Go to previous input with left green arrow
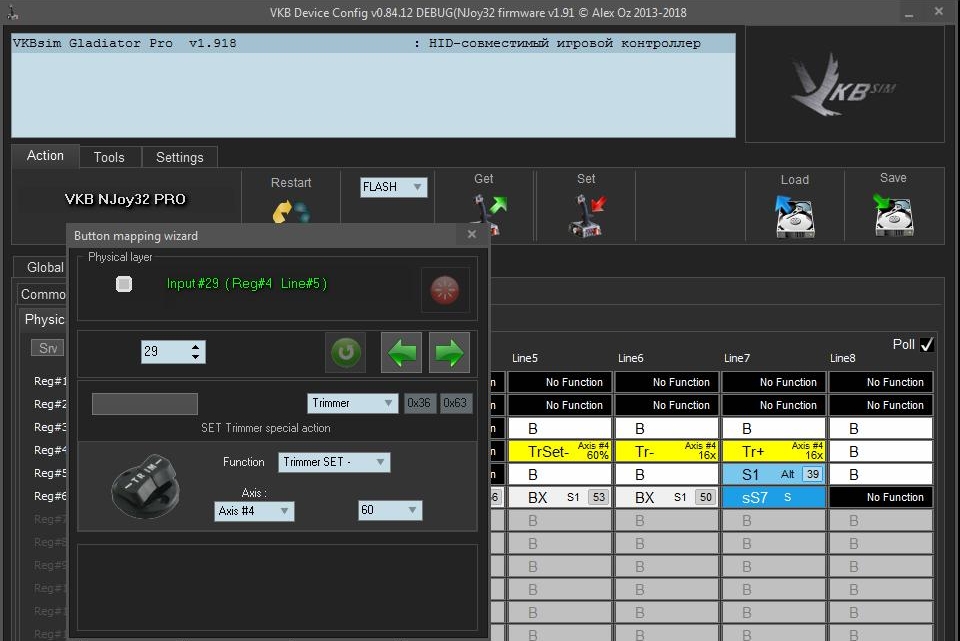The image size is (960, 641). [x=401, y=352]
